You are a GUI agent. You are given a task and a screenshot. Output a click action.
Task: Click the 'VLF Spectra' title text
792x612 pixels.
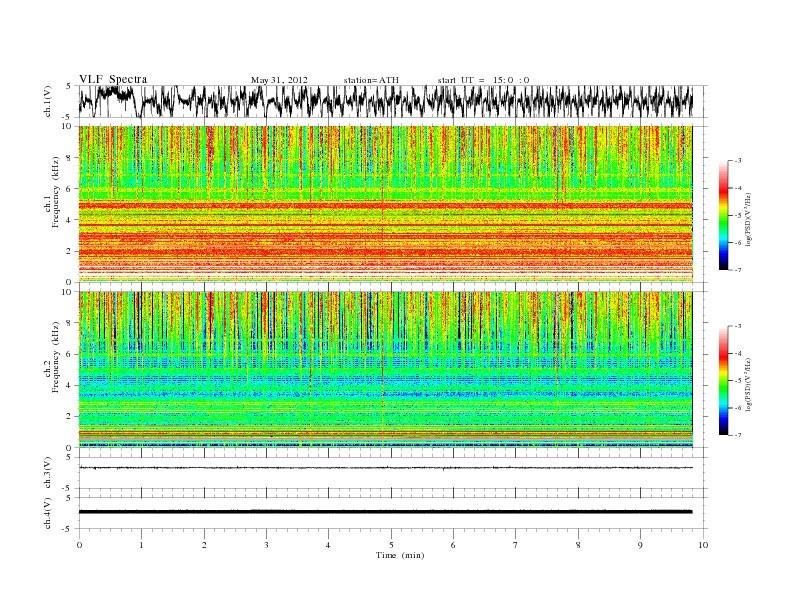(113, 79)
